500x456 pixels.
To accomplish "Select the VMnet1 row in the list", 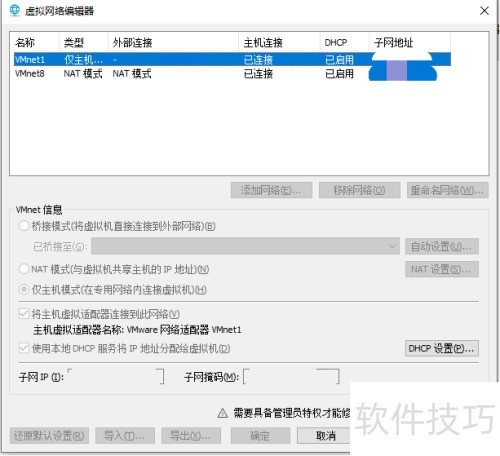I will coord(232,60).
